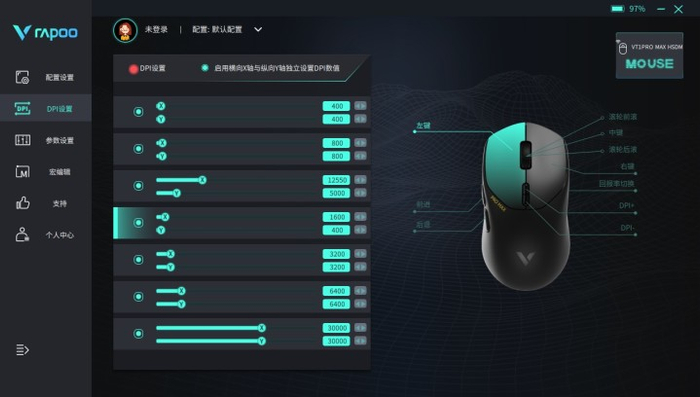This screenshot has width=700, height=397.
Task: Click the battery indicator showing 97%
Action: [628, 8]
